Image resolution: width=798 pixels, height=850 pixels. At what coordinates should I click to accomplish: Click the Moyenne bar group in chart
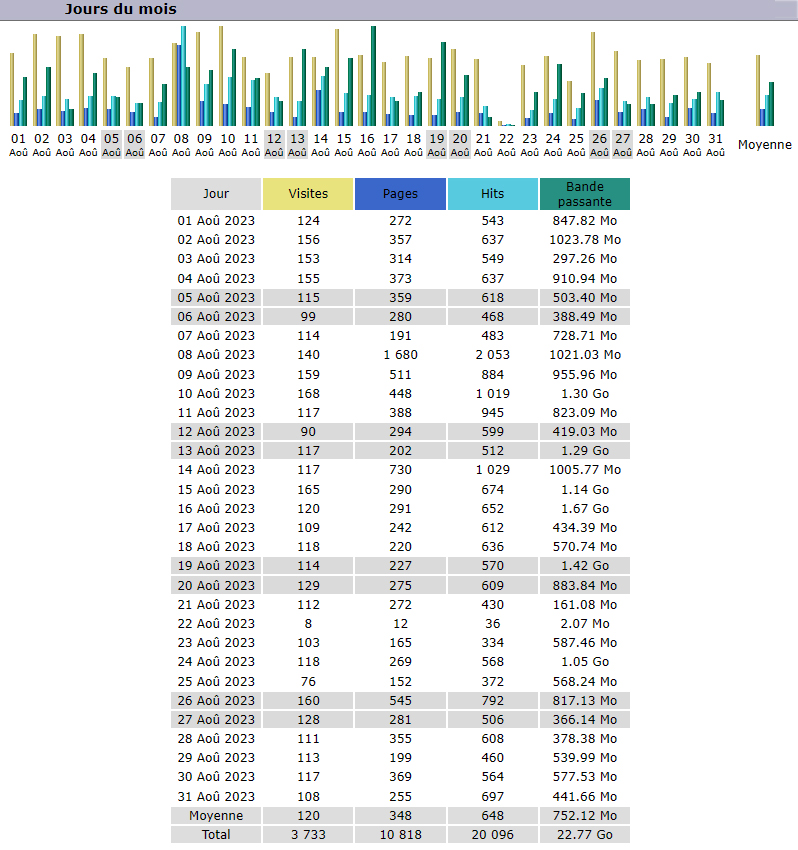pos(765,91)
